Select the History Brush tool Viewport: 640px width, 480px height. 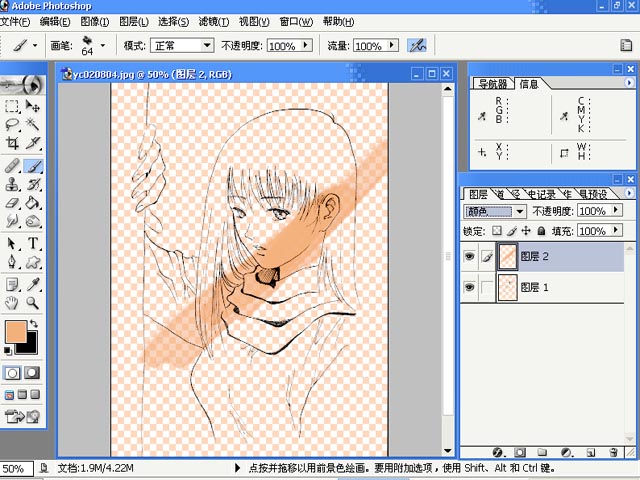[x=33, y=185]
